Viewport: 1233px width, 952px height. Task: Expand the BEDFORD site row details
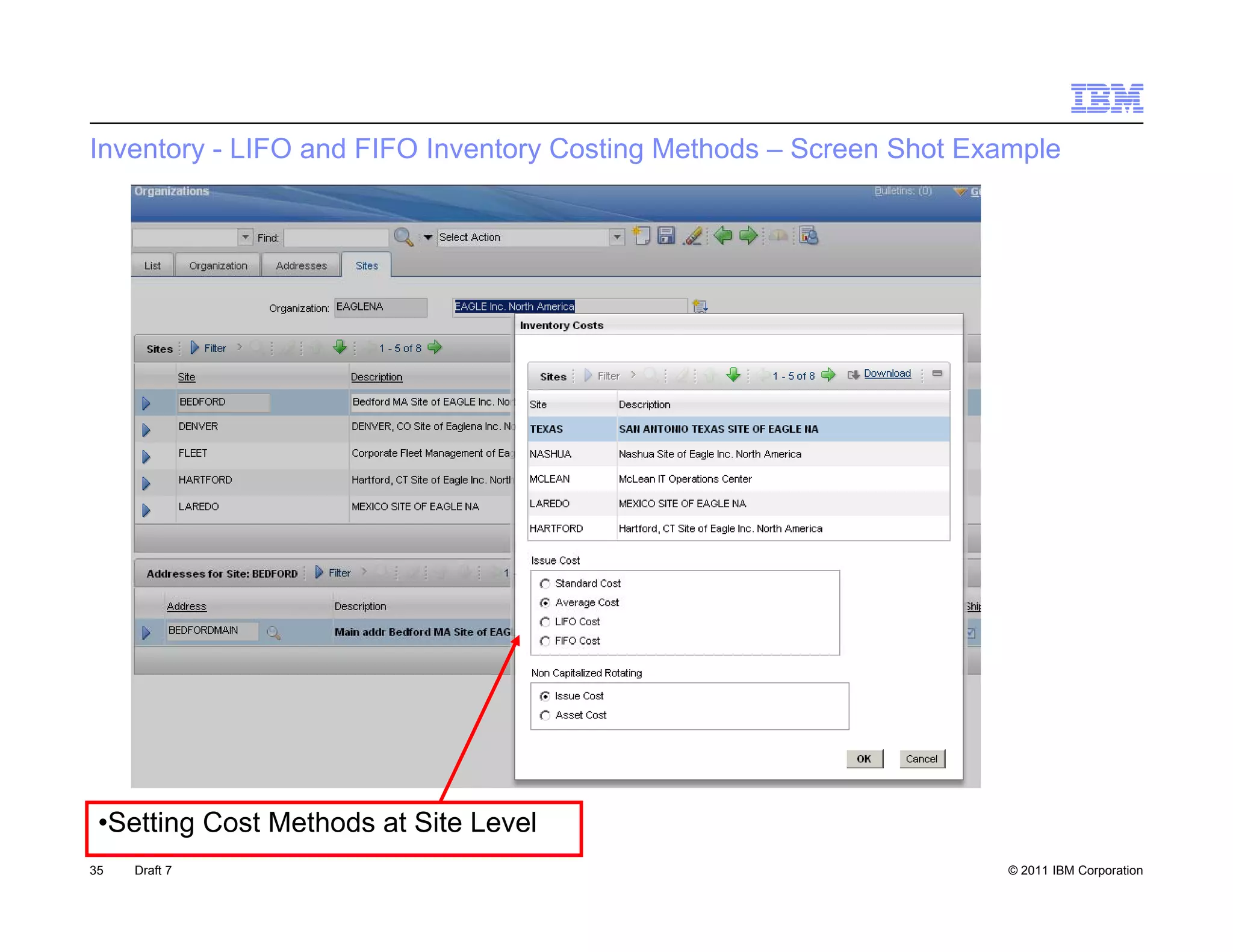146,403
